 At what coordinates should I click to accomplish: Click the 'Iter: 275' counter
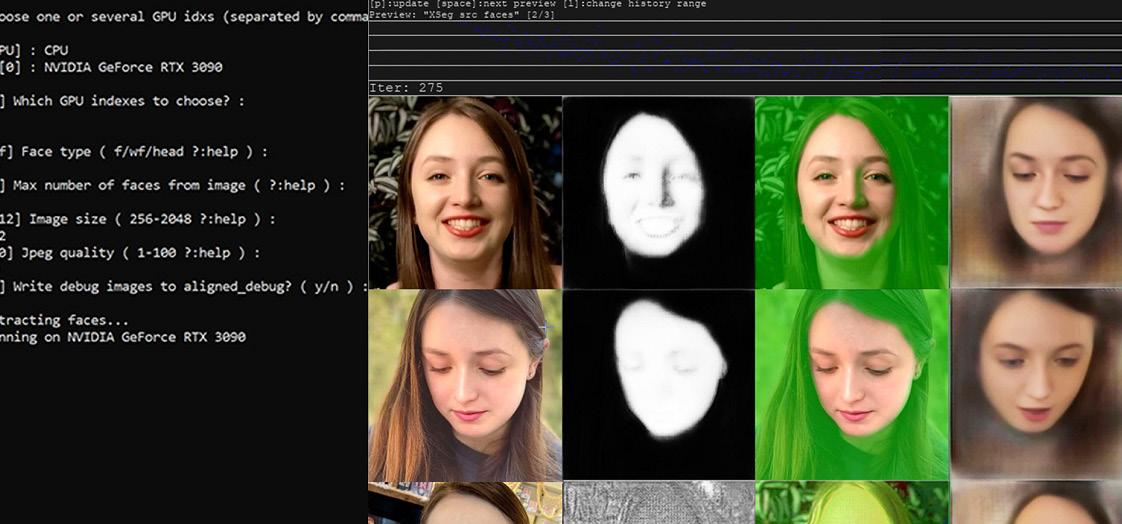(x=406, y=88)
